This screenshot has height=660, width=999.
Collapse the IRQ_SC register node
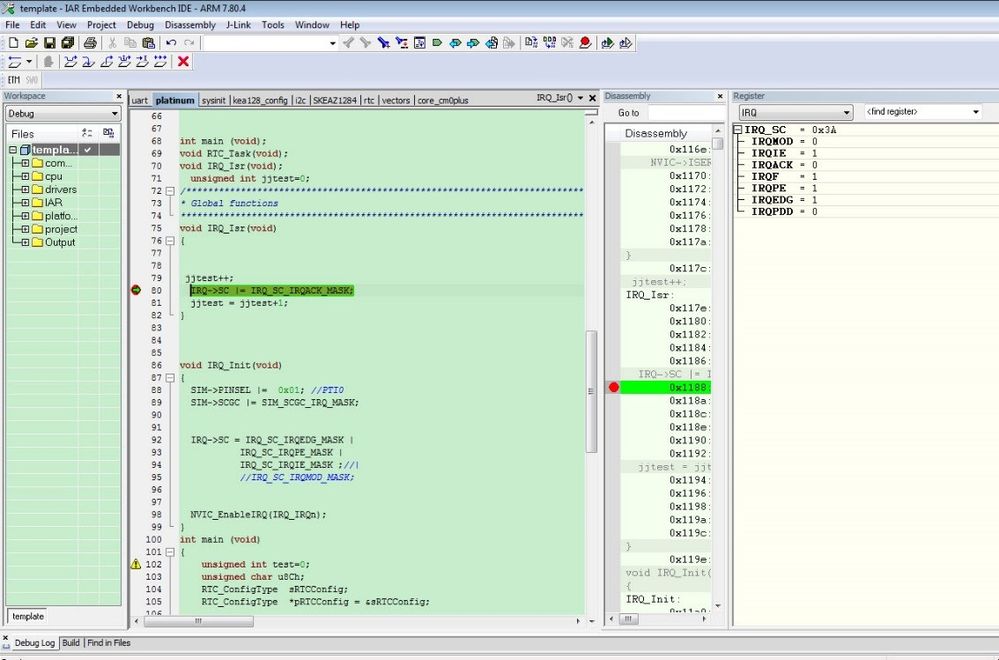click(738, 129)
